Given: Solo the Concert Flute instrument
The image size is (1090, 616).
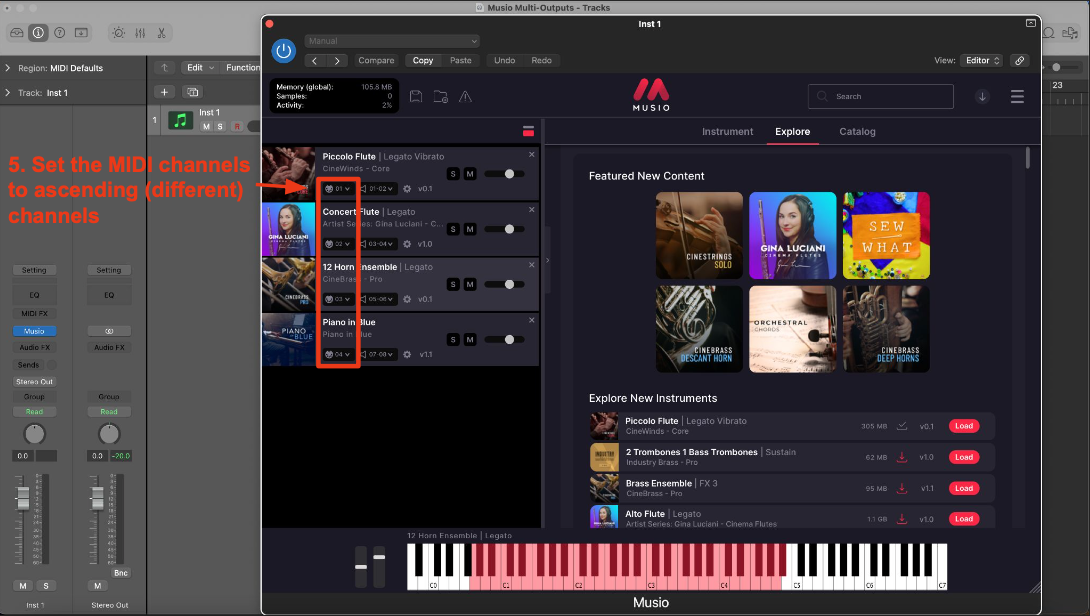Looking at the screenshot, I should 453,229.
